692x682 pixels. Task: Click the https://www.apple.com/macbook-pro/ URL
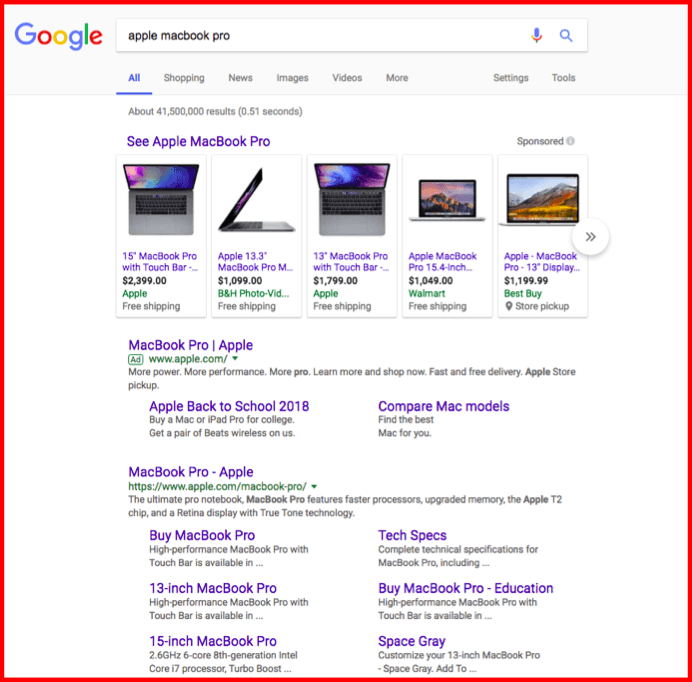click(217, 486)
